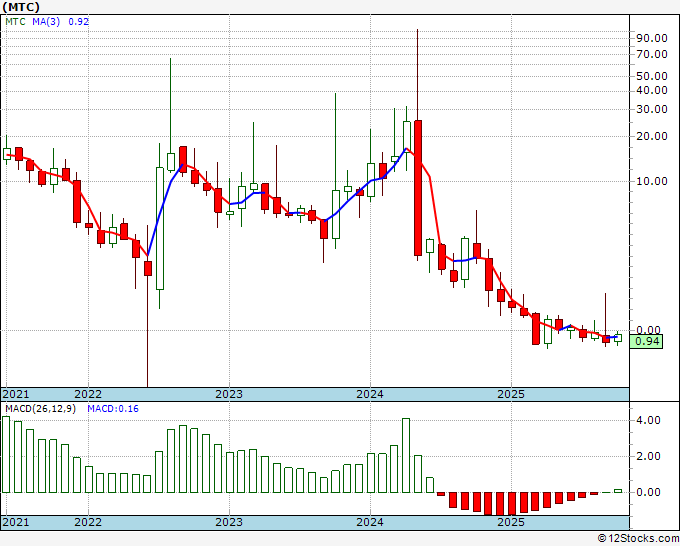Select the MTC legend label

tap(14, 20)
